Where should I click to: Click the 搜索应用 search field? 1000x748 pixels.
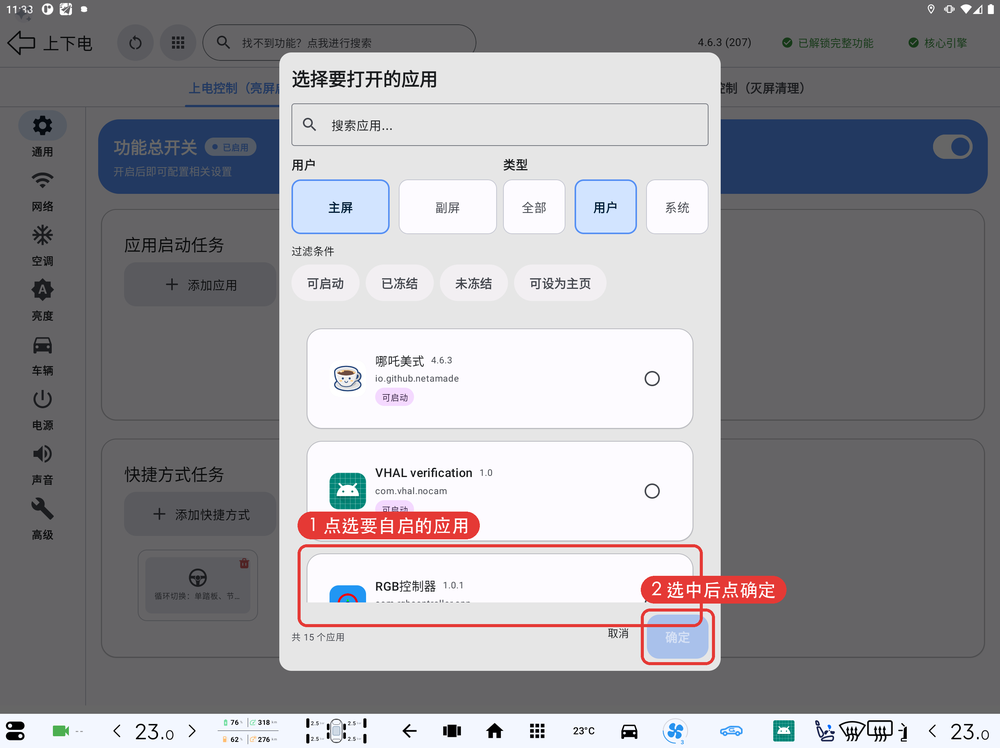(500, 124)
